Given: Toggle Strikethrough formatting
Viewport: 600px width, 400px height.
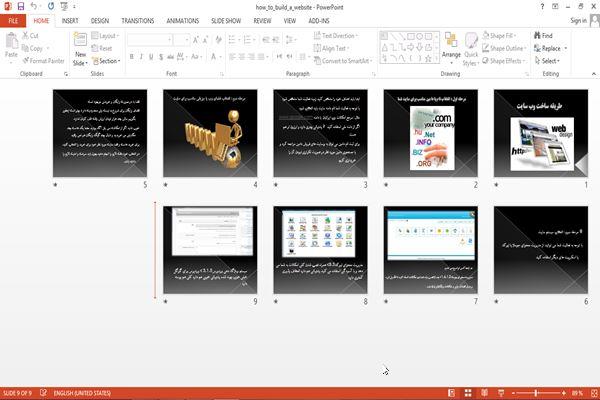Looking at the screenshot, I should coord(170,57).
